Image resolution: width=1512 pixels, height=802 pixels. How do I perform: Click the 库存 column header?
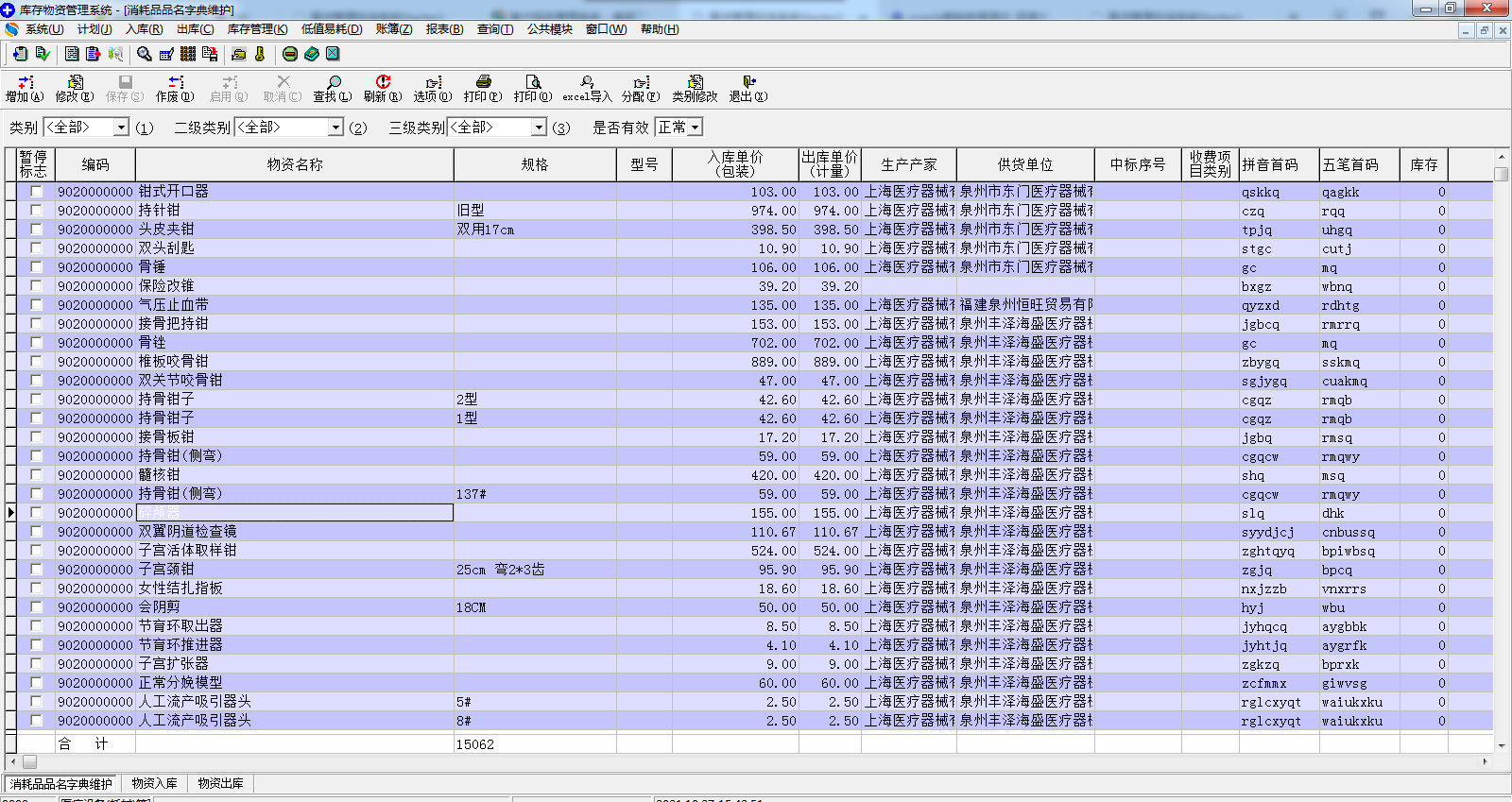(x=1424, y=164)
